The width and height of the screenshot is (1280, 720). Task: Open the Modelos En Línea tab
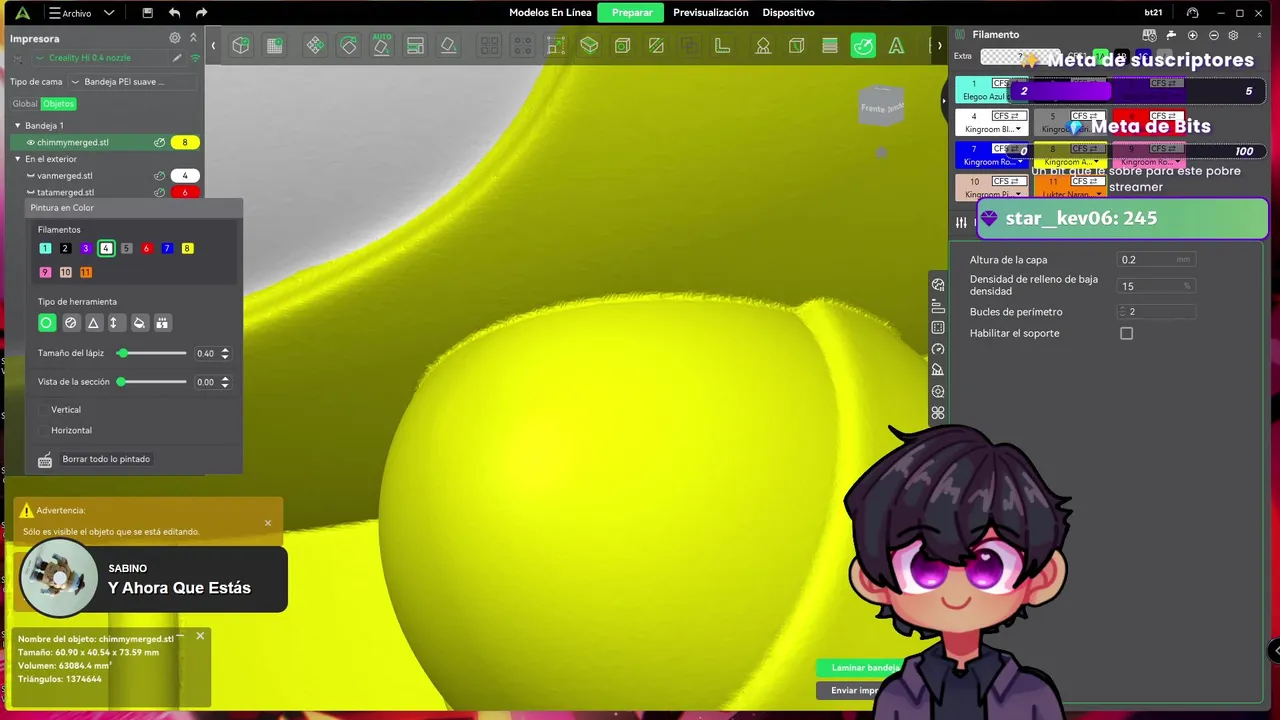[550, 13]
